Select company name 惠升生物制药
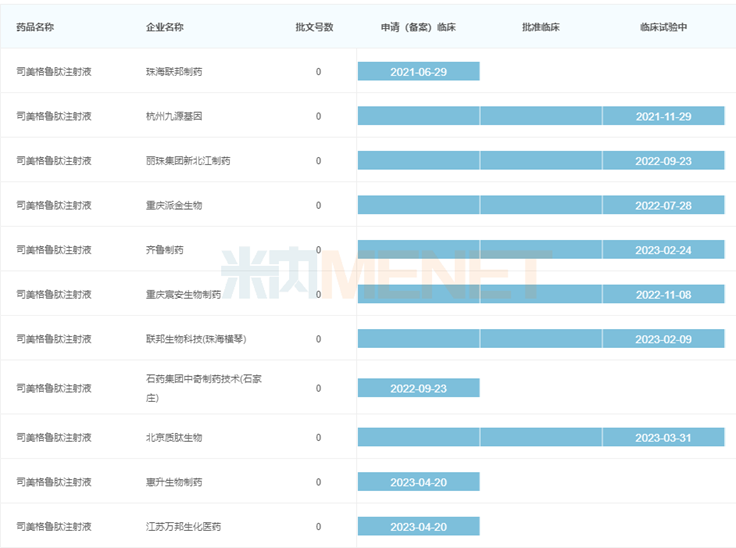This screenshot has width=736, height=548. 174,482
